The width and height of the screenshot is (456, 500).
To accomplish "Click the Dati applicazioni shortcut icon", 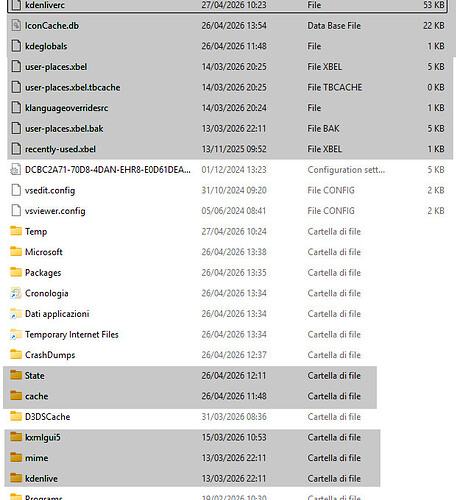I will (x=16, y=314).
